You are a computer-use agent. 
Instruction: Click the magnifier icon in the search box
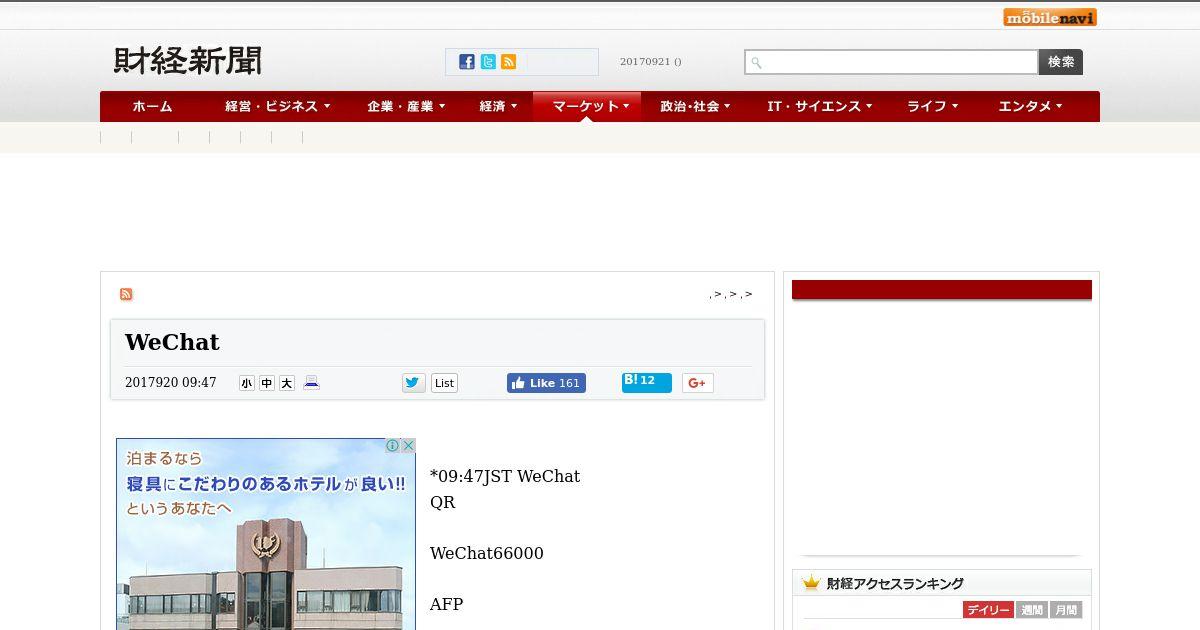(x=757, y=63)
